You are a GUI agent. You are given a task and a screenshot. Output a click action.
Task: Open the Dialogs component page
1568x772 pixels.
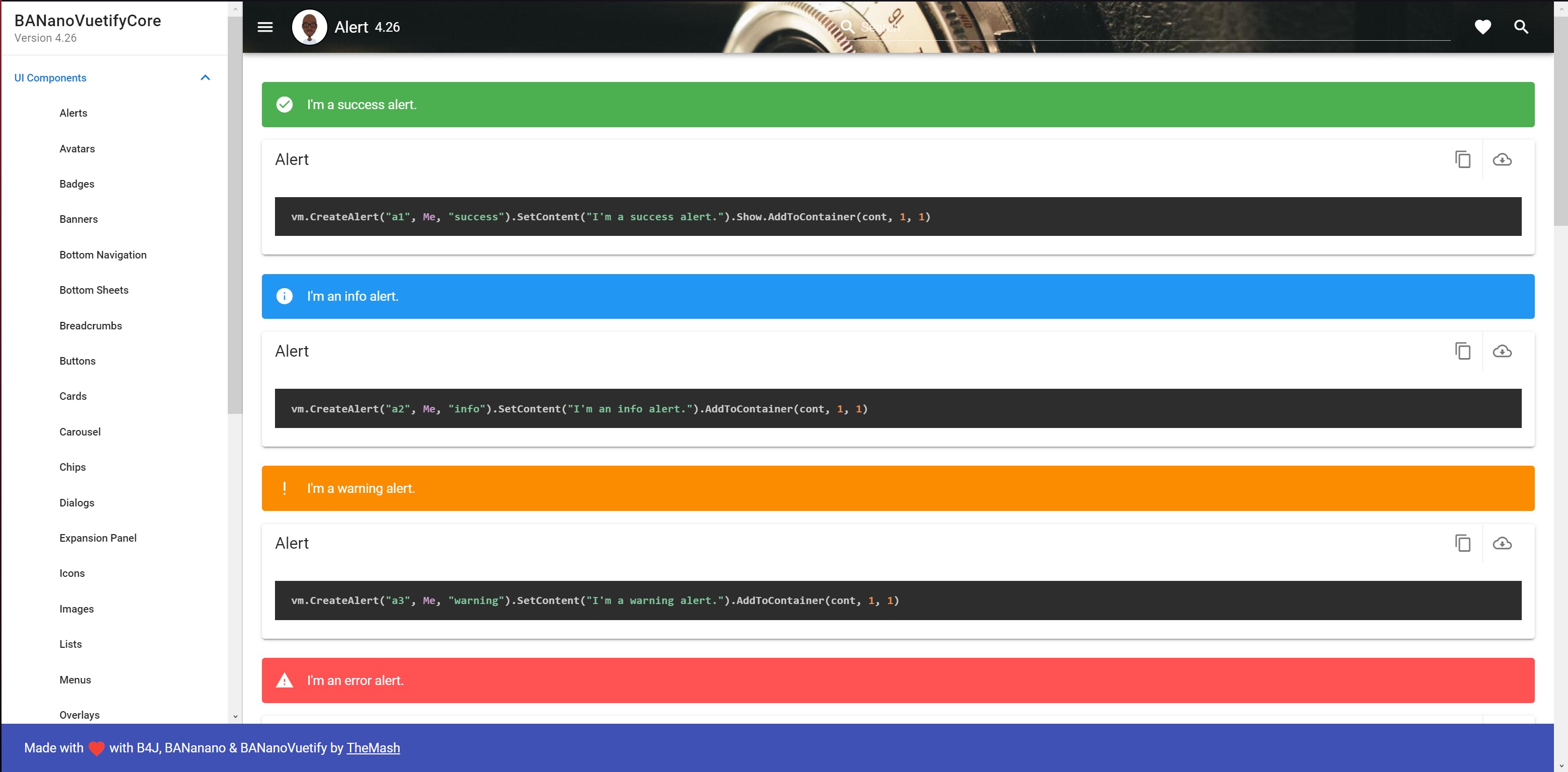(x=77, y=503)
